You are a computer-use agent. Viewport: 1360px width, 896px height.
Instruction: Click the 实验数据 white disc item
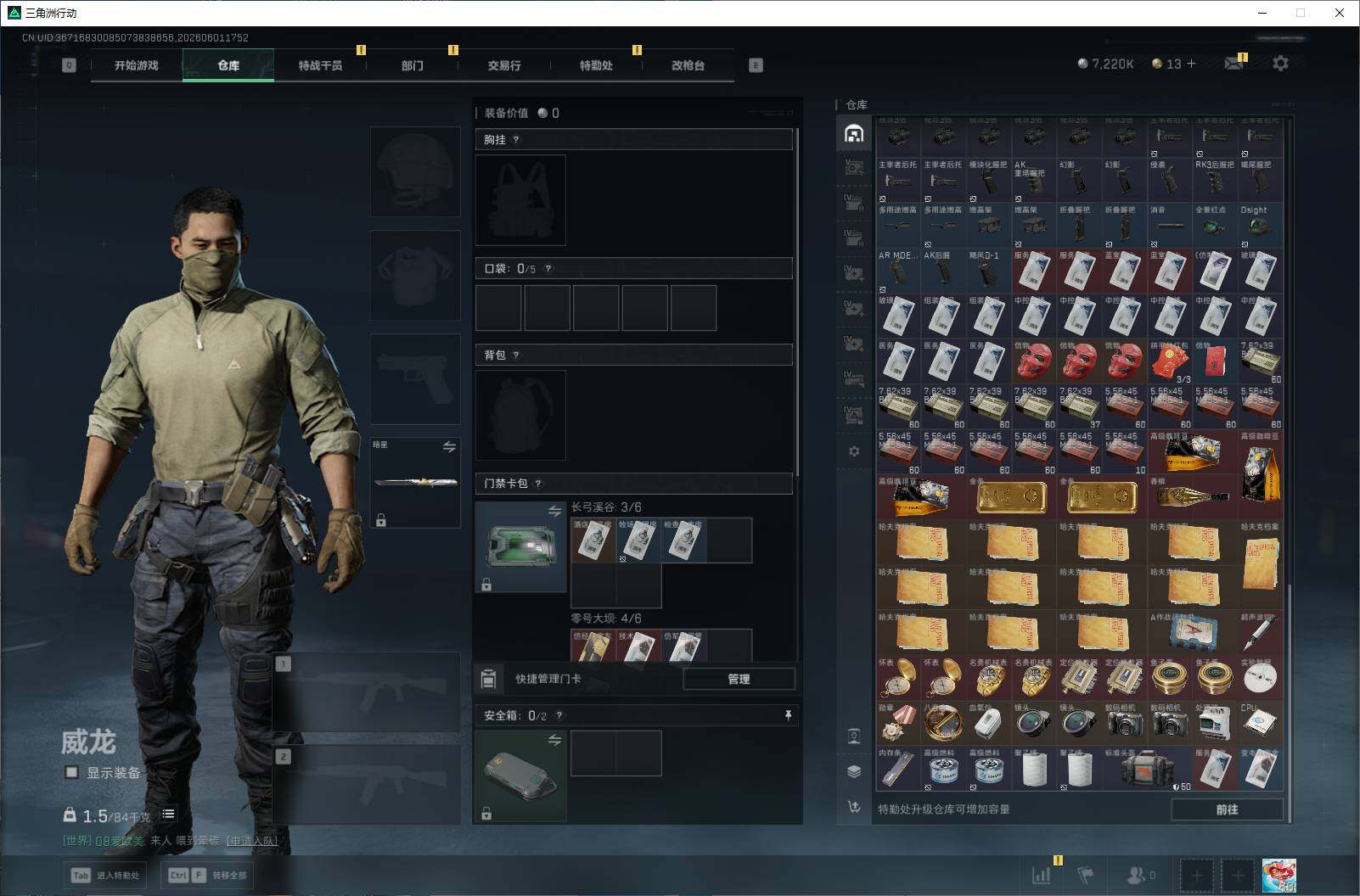[x=1261, y=678]
